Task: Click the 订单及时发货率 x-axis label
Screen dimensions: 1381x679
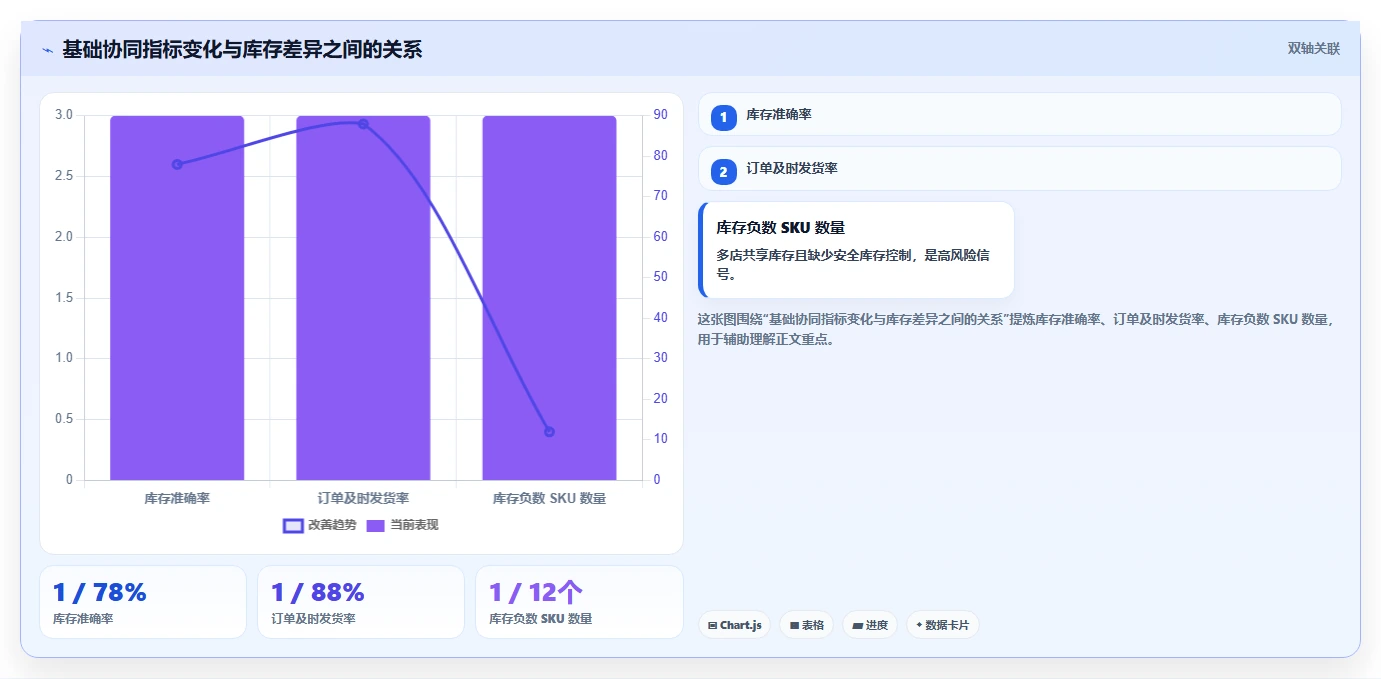Action: (x=363, y=498)
